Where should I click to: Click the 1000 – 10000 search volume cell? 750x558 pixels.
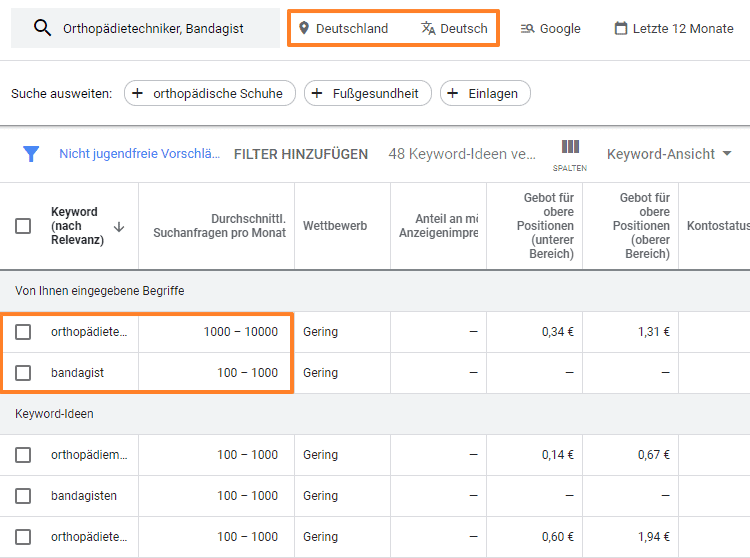click(241, 332)
